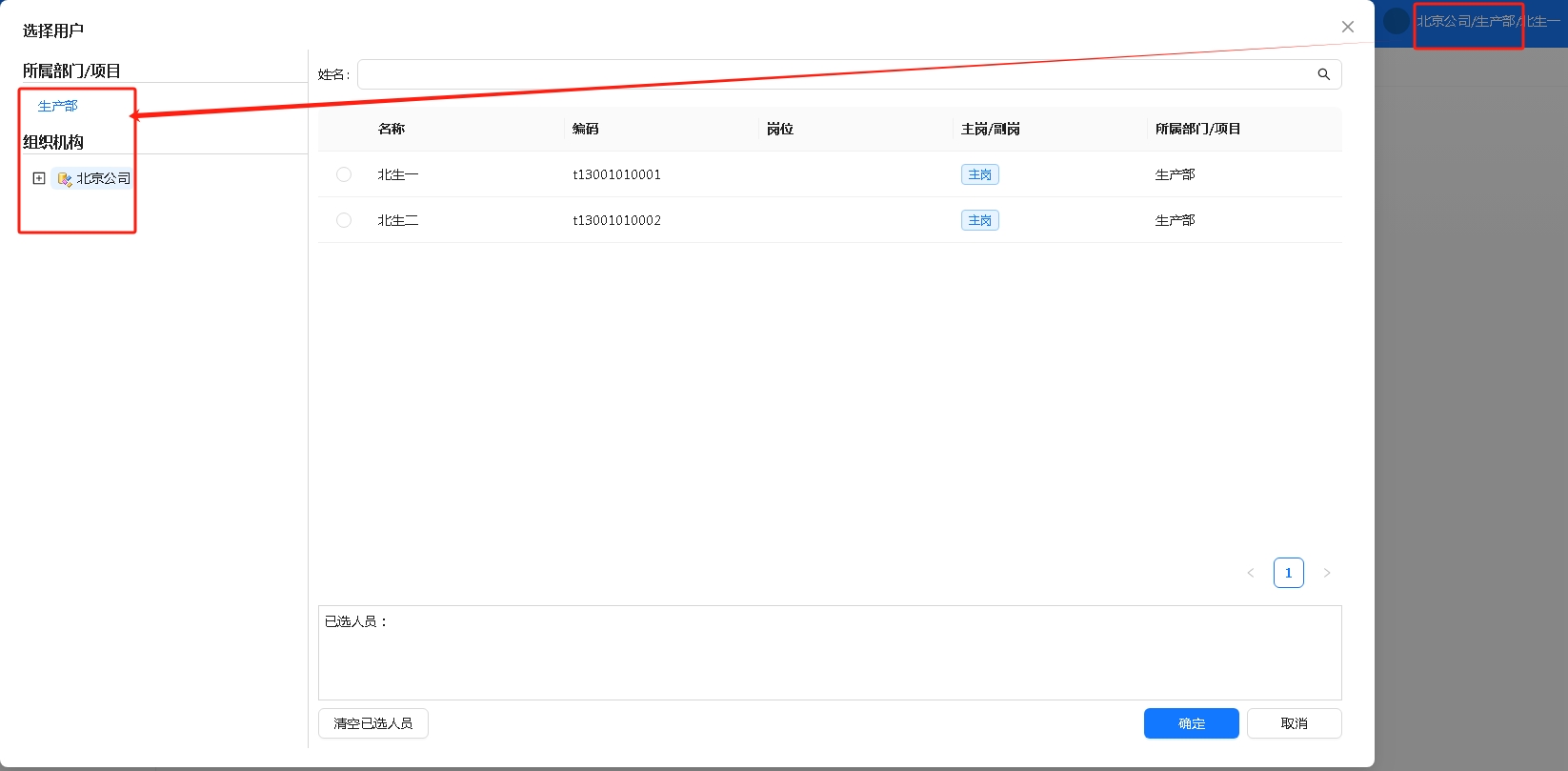This screenshot has height=771, width=1568.
Task: Go to the next page arrow
Action: tap(1326, 573)
